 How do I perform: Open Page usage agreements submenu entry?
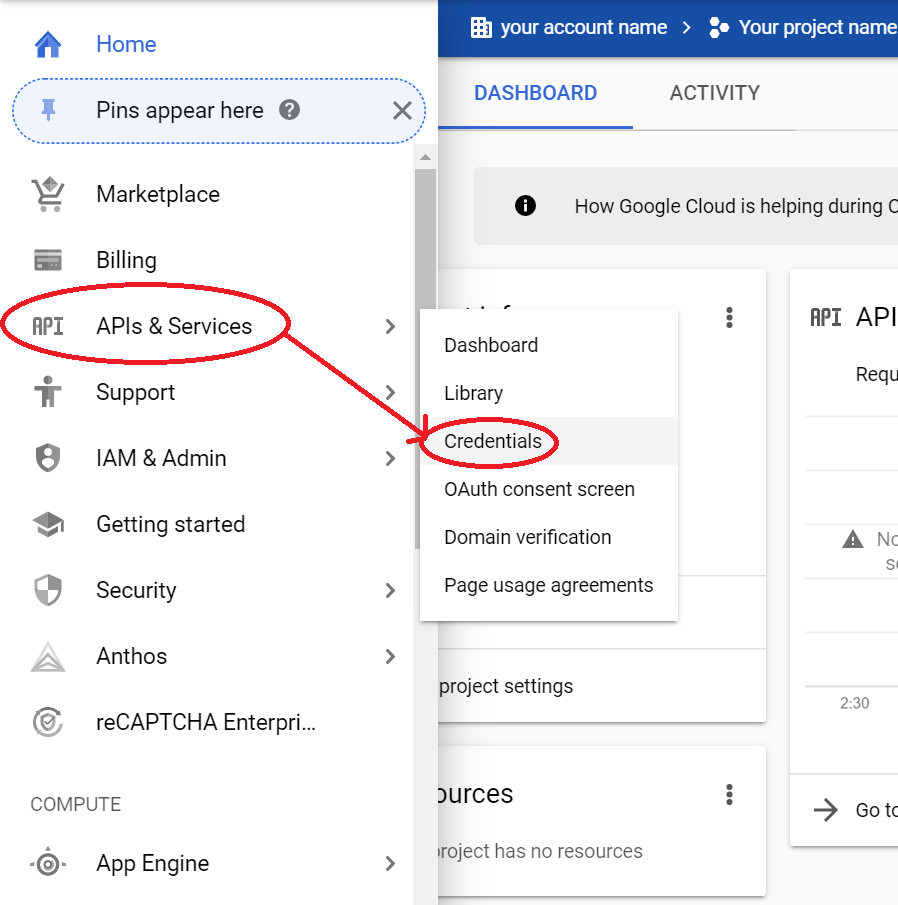[x=548, y=585]
